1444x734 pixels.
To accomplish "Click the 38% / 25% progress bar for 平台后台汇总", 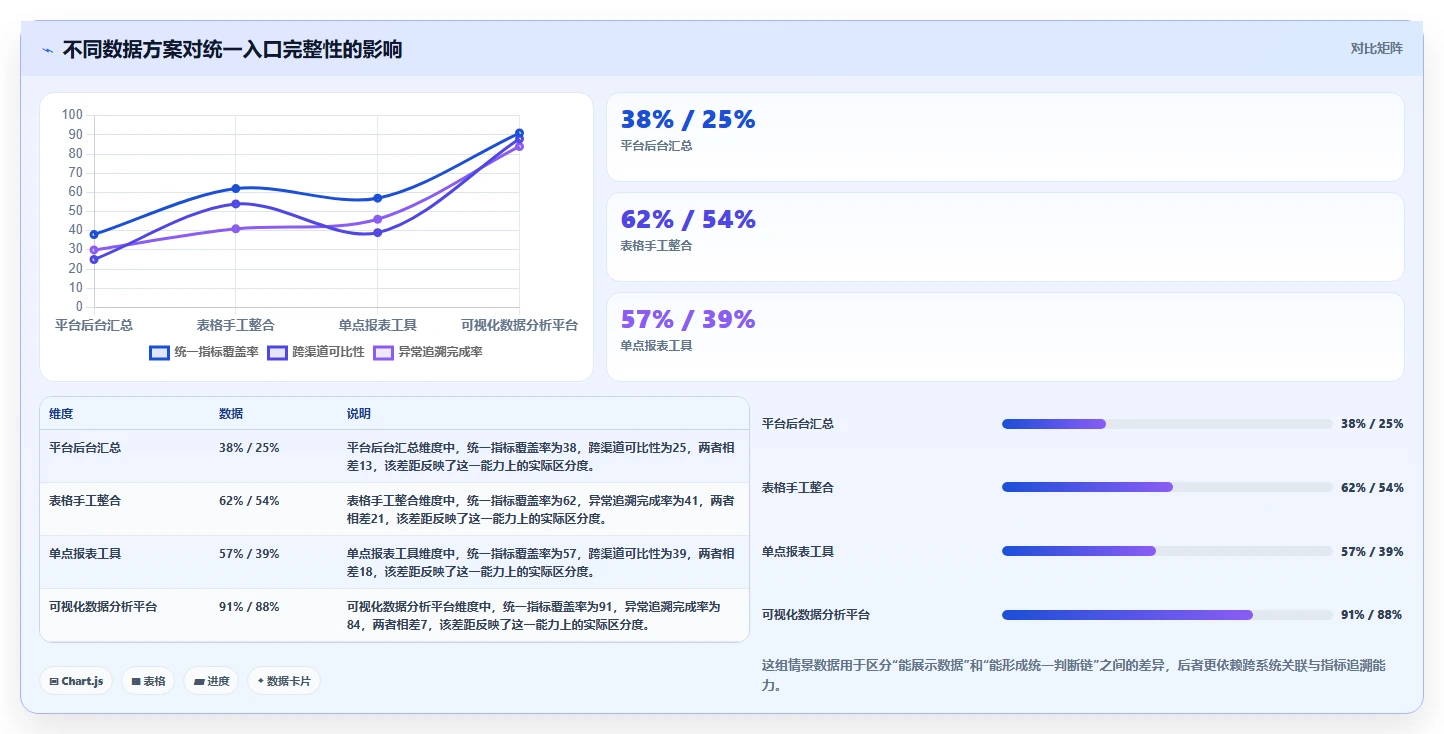I will point(1167,424).
